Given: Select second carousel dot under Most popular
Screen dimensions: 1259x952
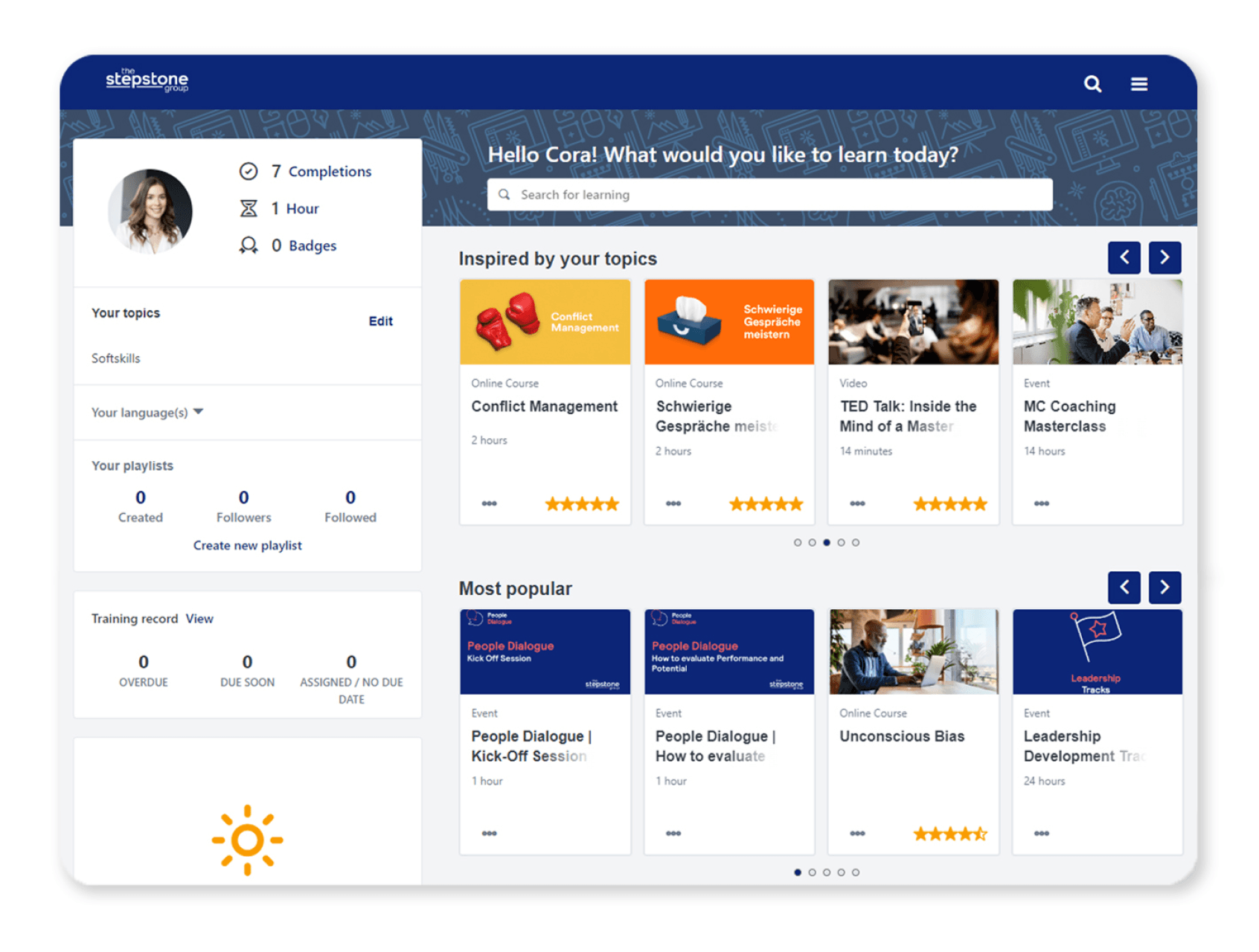Looking at the screenshot, I should click(x=812, y=872).
